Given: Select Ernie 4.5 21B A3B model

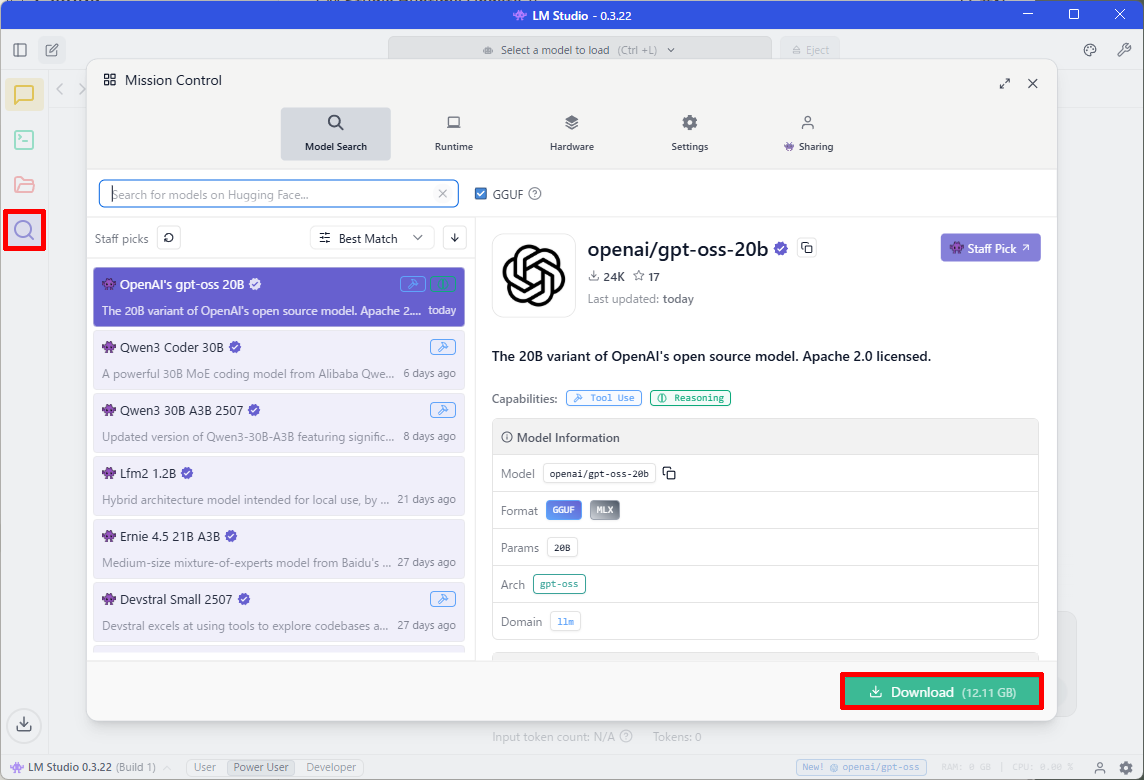Looking at the screenshot, I should 279,549.
